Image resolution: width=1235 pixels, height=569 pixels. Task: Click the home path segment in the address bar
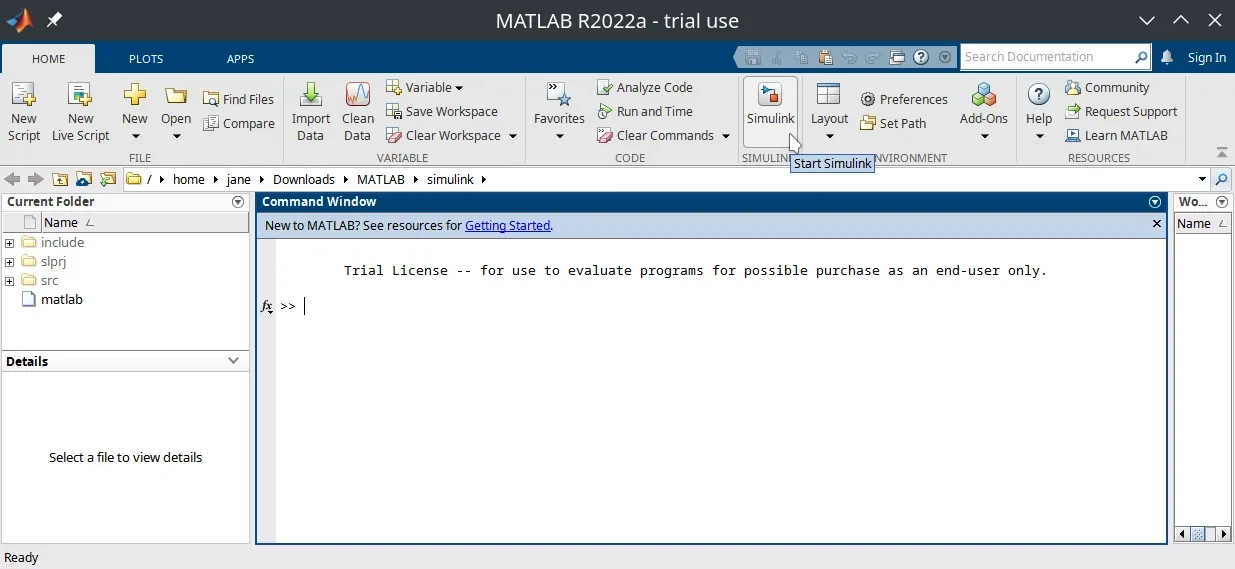pos(188,180)
